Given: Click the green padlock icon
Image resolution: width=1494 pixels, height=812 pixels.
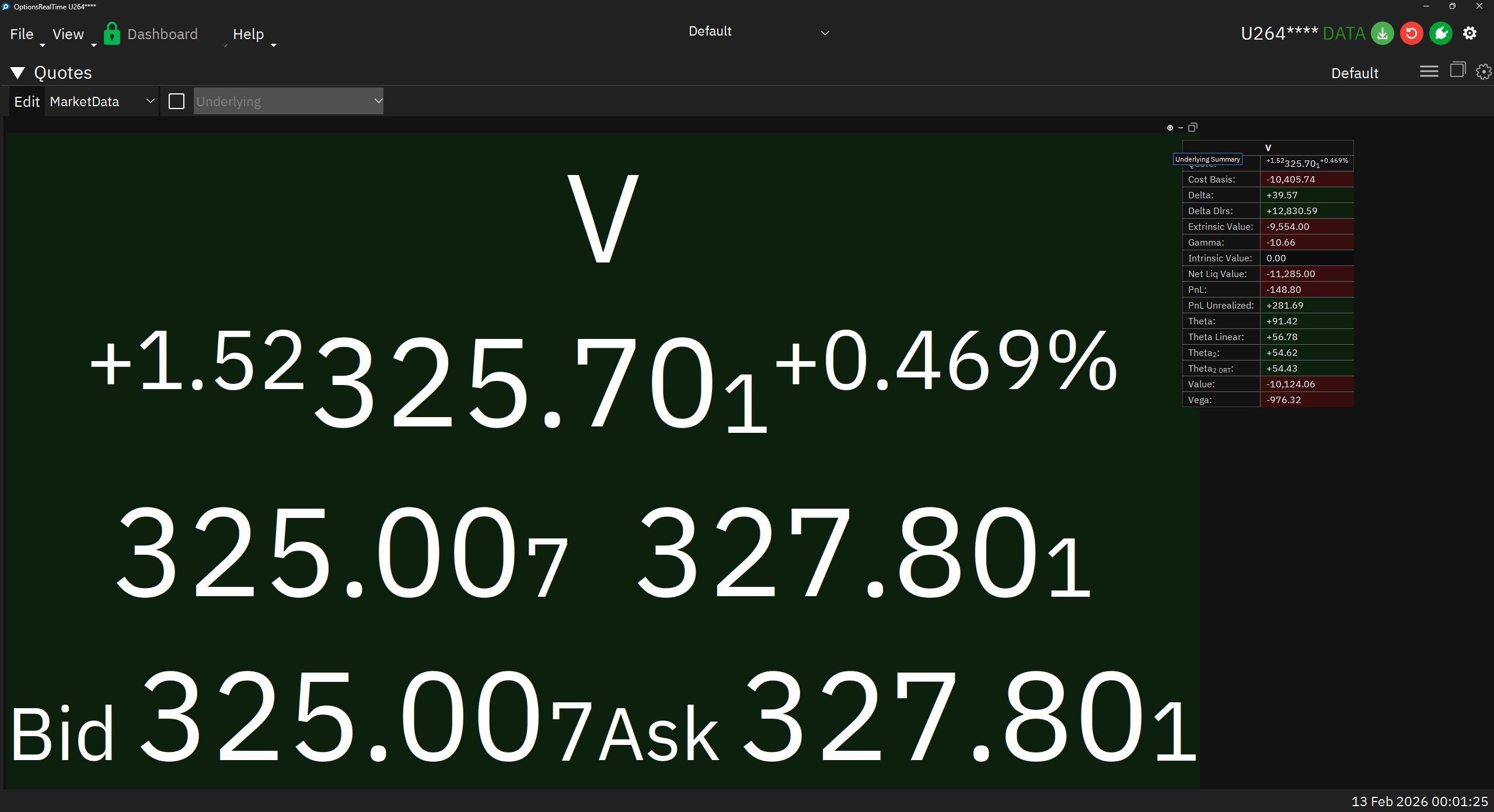Looking at the screenshot, I should [111, 34].
